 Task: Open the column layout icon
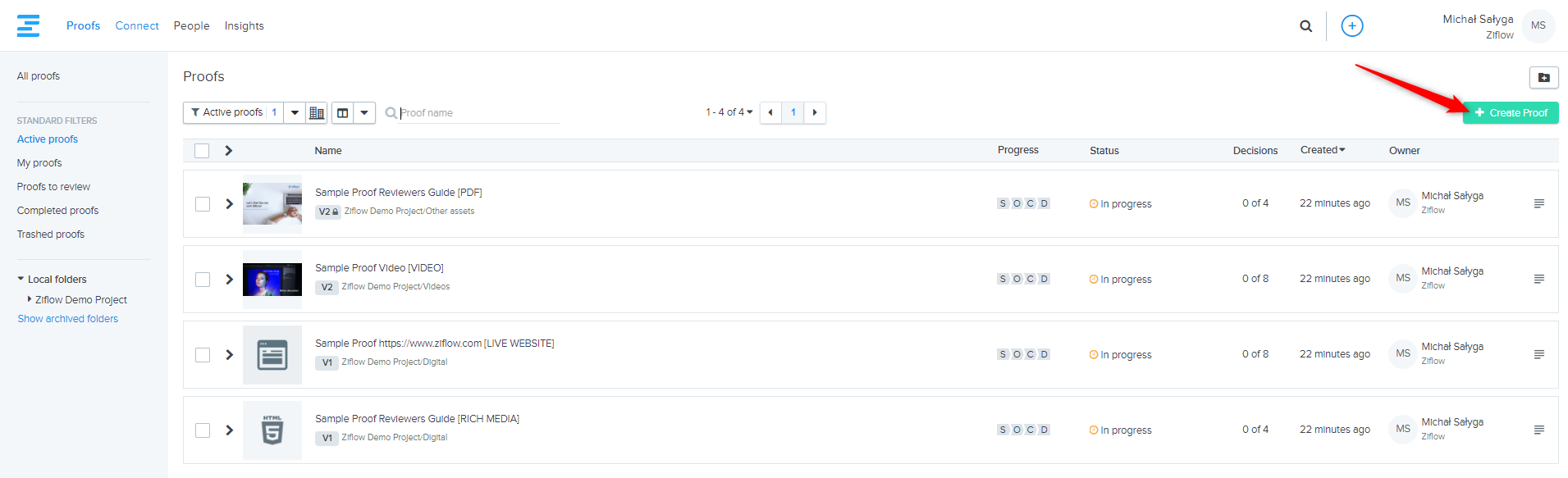pos(343,112)
